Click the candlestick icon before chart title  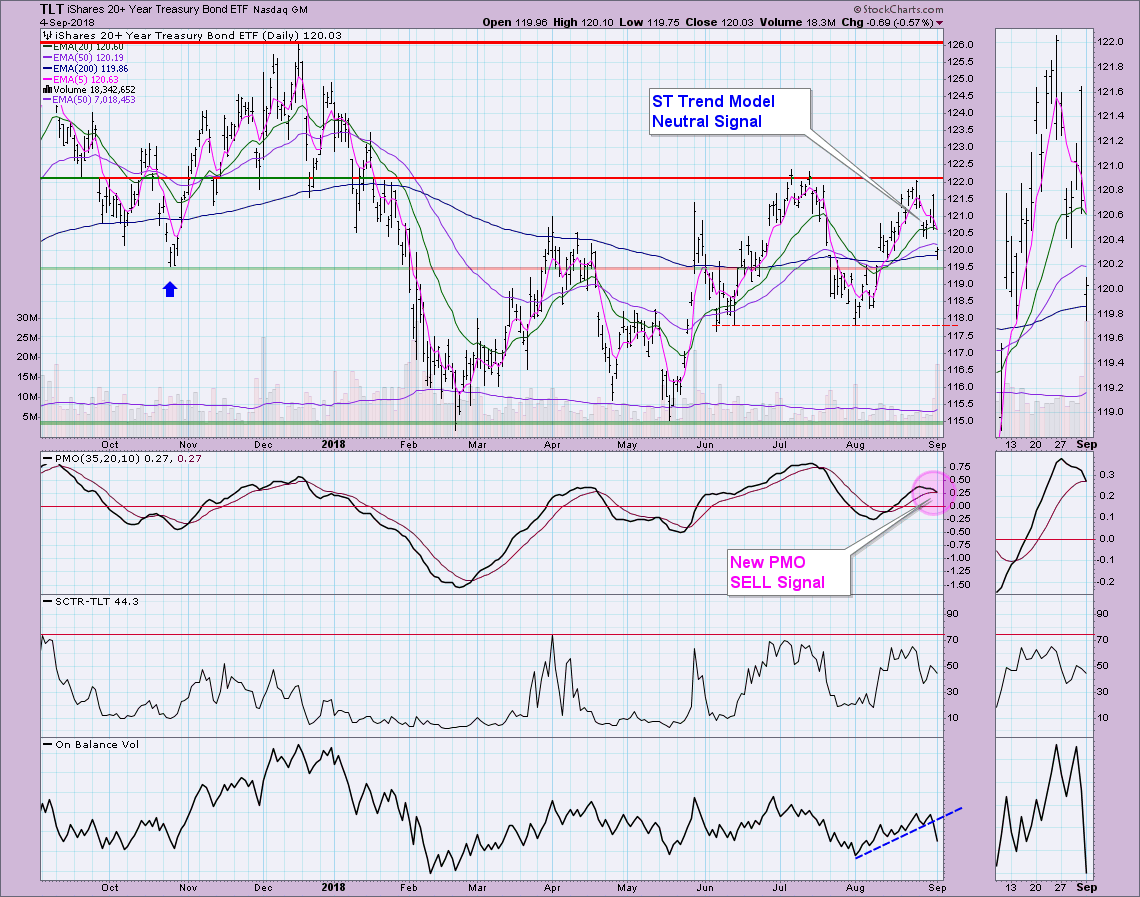click(46, 35)
